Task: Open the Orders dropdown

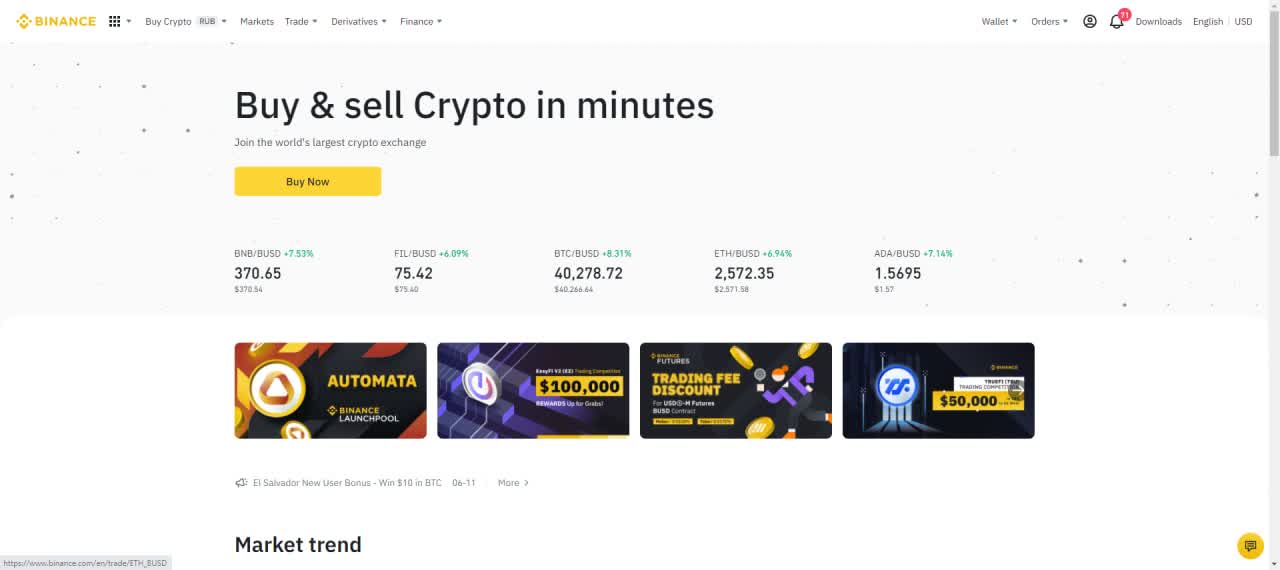Action: click(x=1049, y=21)
